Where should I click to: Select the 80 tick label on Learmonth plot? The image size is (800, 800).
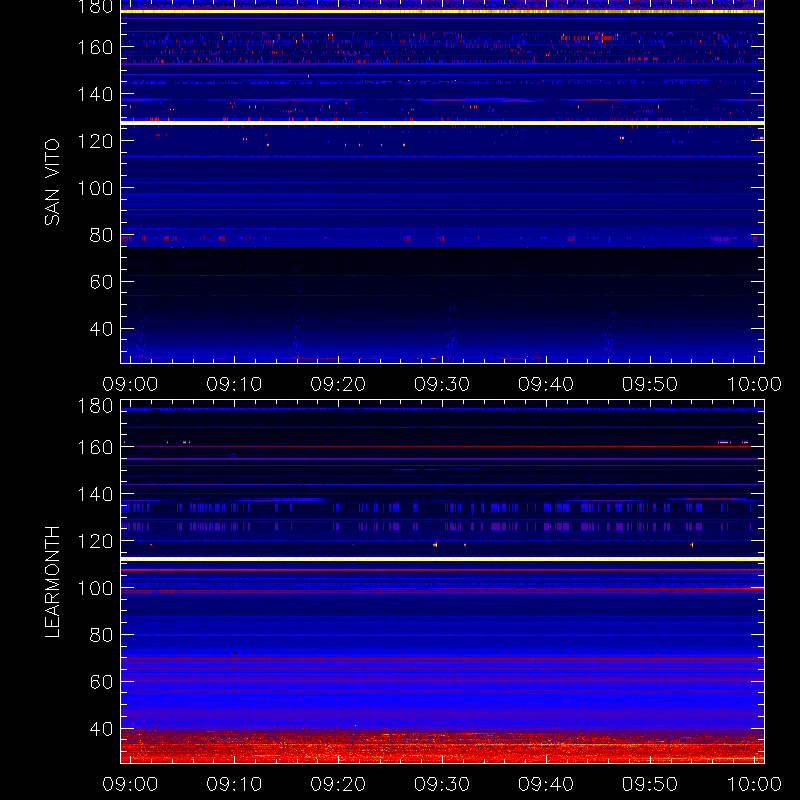[101, 635]
